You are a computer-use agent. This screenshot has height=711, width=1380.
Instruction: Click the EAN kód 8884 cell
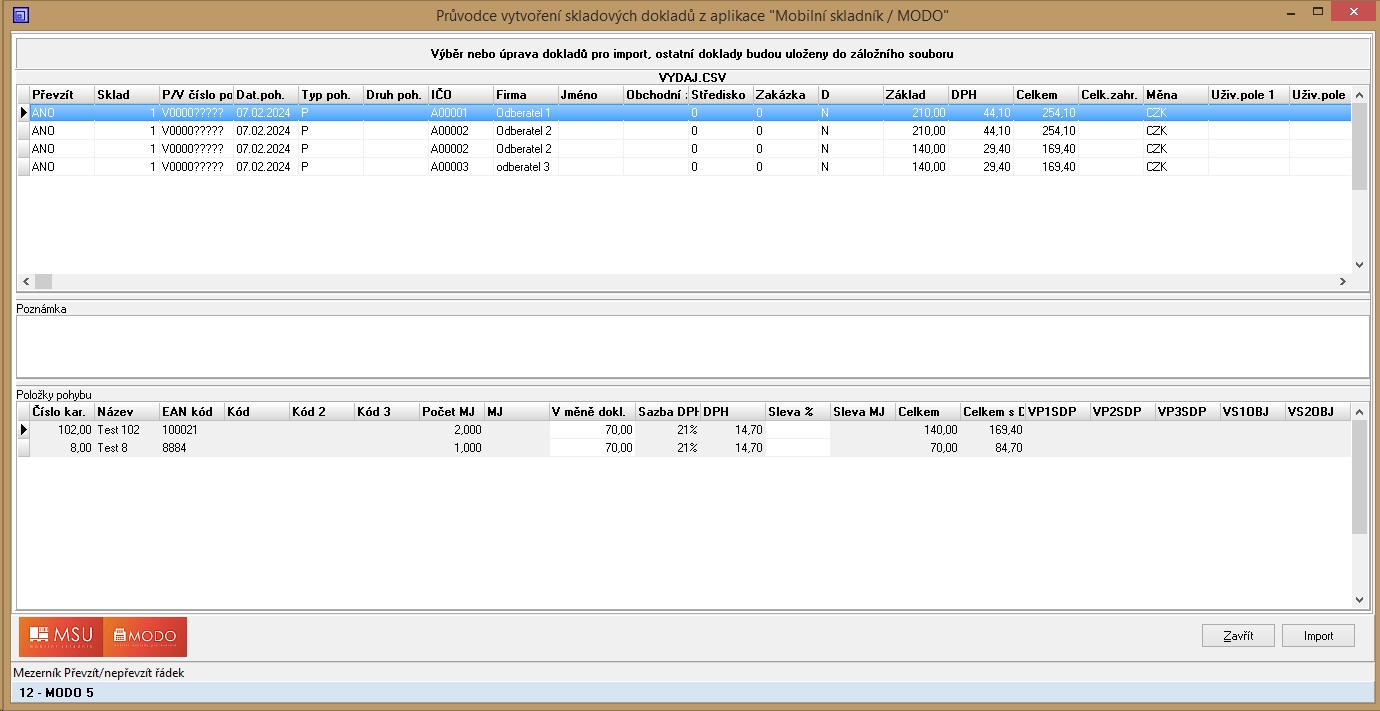(190, 448)
